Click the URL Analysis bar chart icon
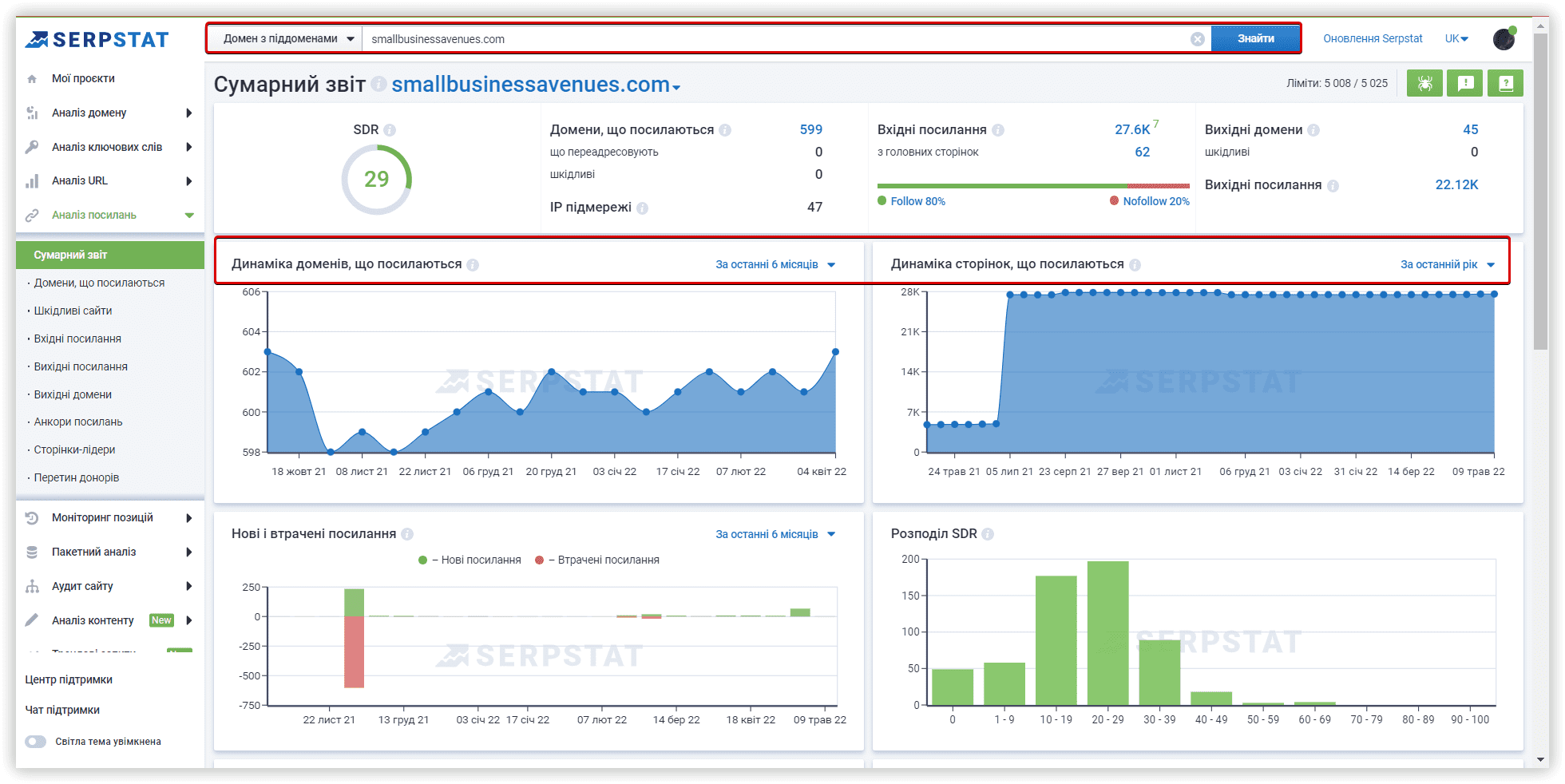Screen dimensions: 1565x784 pos(32,181)
